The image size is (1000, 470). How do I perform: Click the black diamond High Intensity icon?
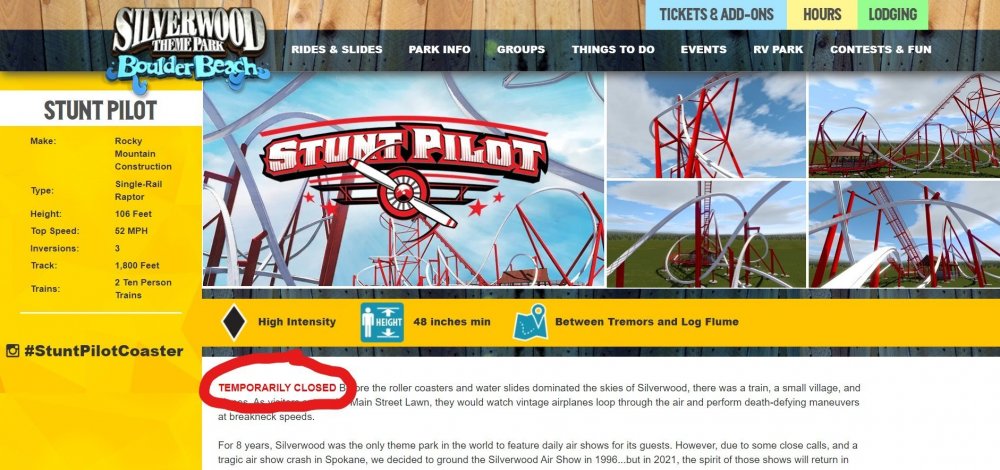click(233, 322)
